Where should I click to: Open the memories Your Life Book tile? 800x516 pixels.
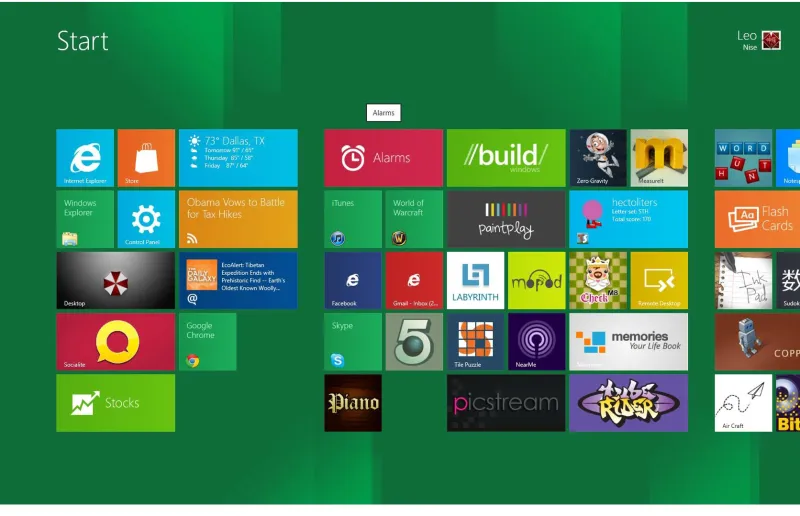point(628,341)
